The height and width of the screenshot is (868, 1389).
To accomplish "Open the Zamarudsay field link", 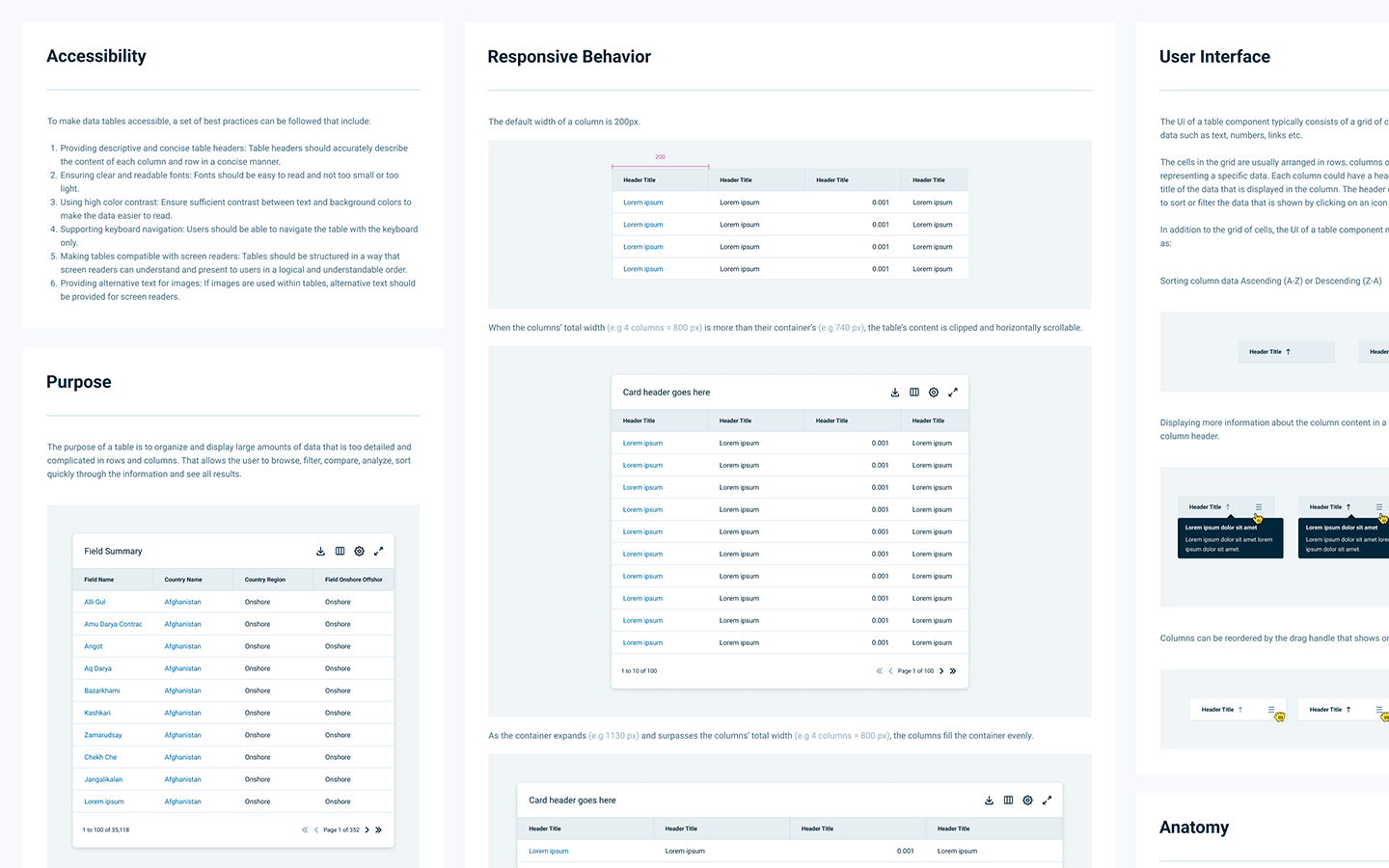I will click(103, 735).
